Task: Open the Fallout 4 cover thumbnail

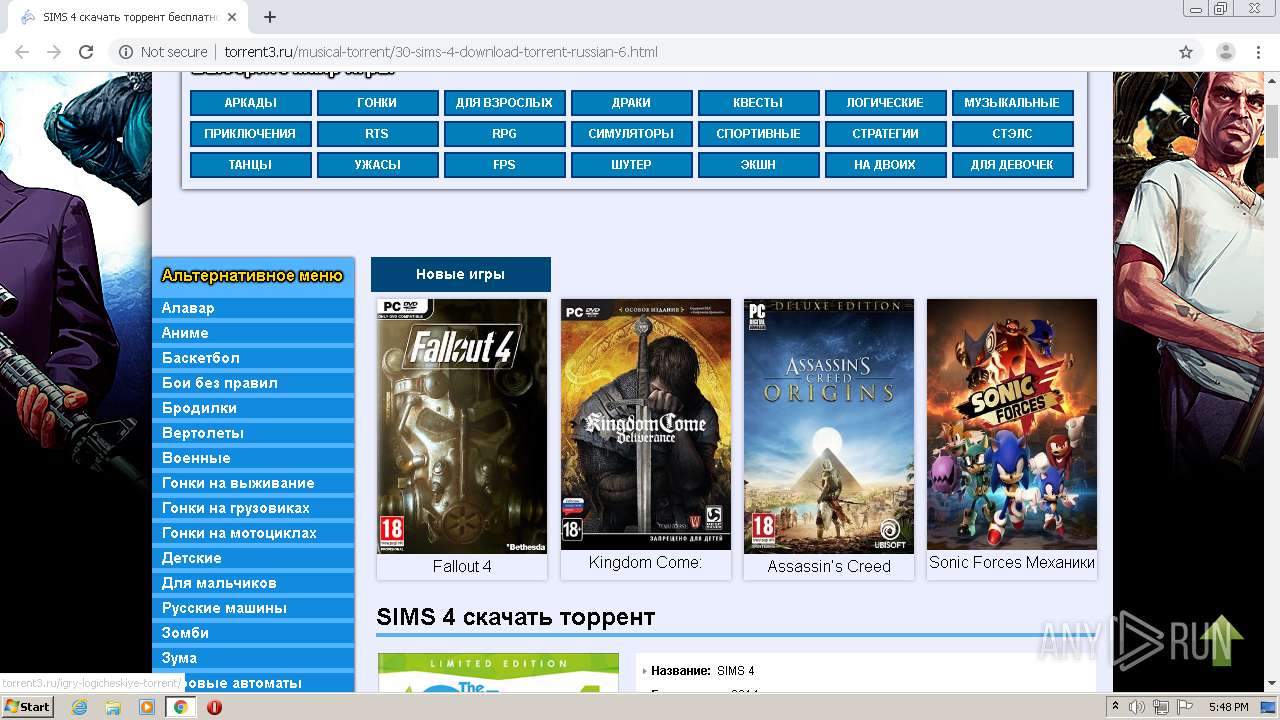Action: [462, 426]
